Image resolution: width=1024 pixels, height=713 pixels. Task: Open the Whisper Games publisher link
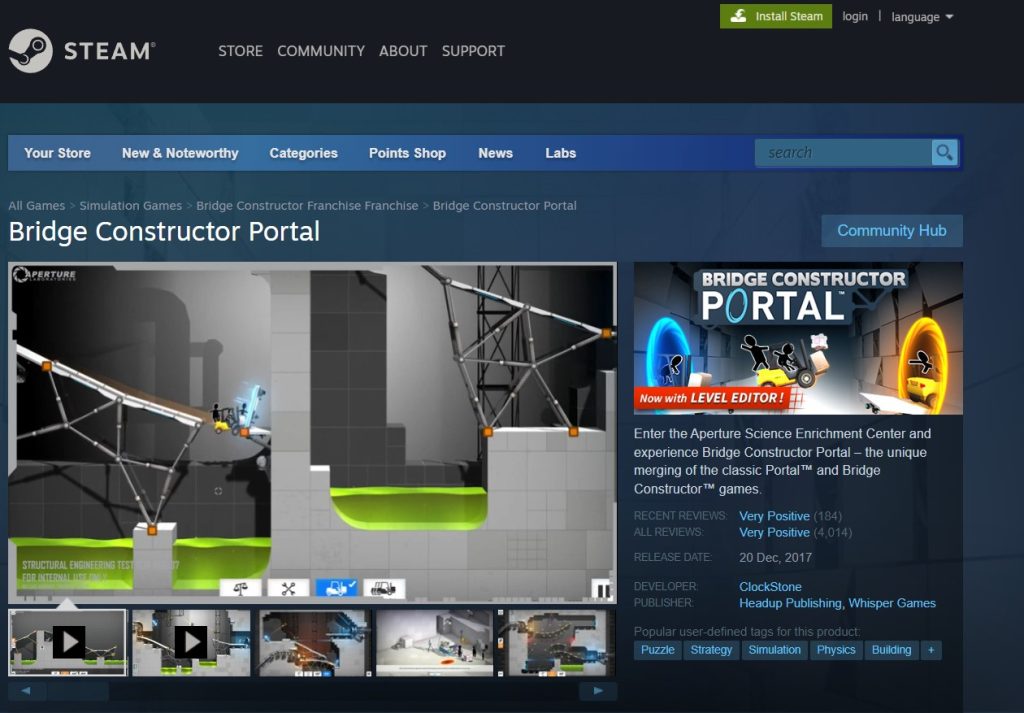tap(892, 603)
